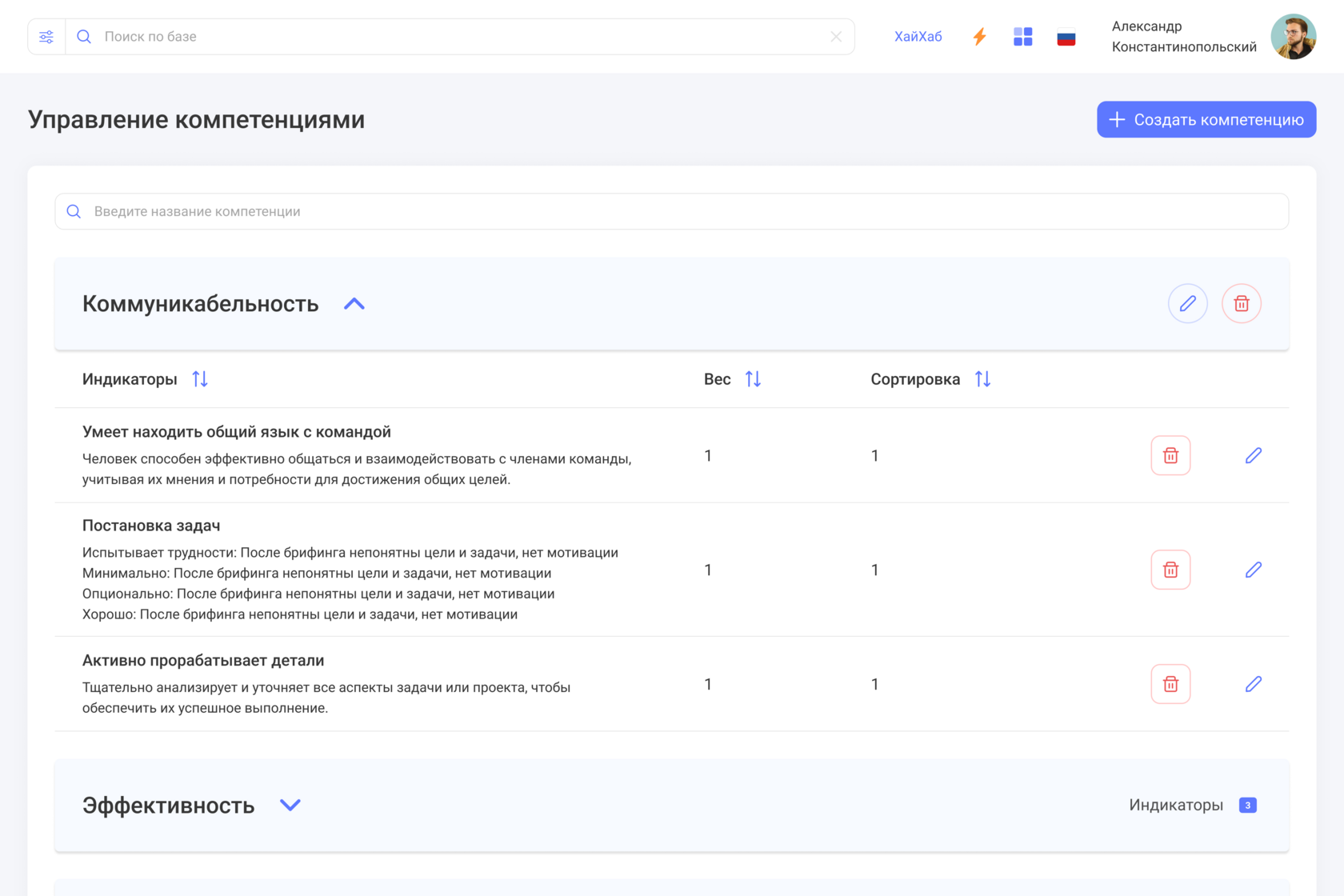The height and width of the screenshot is (896, 1344).
Task: Expand the Эффективность section
Action: pos(290,805)
